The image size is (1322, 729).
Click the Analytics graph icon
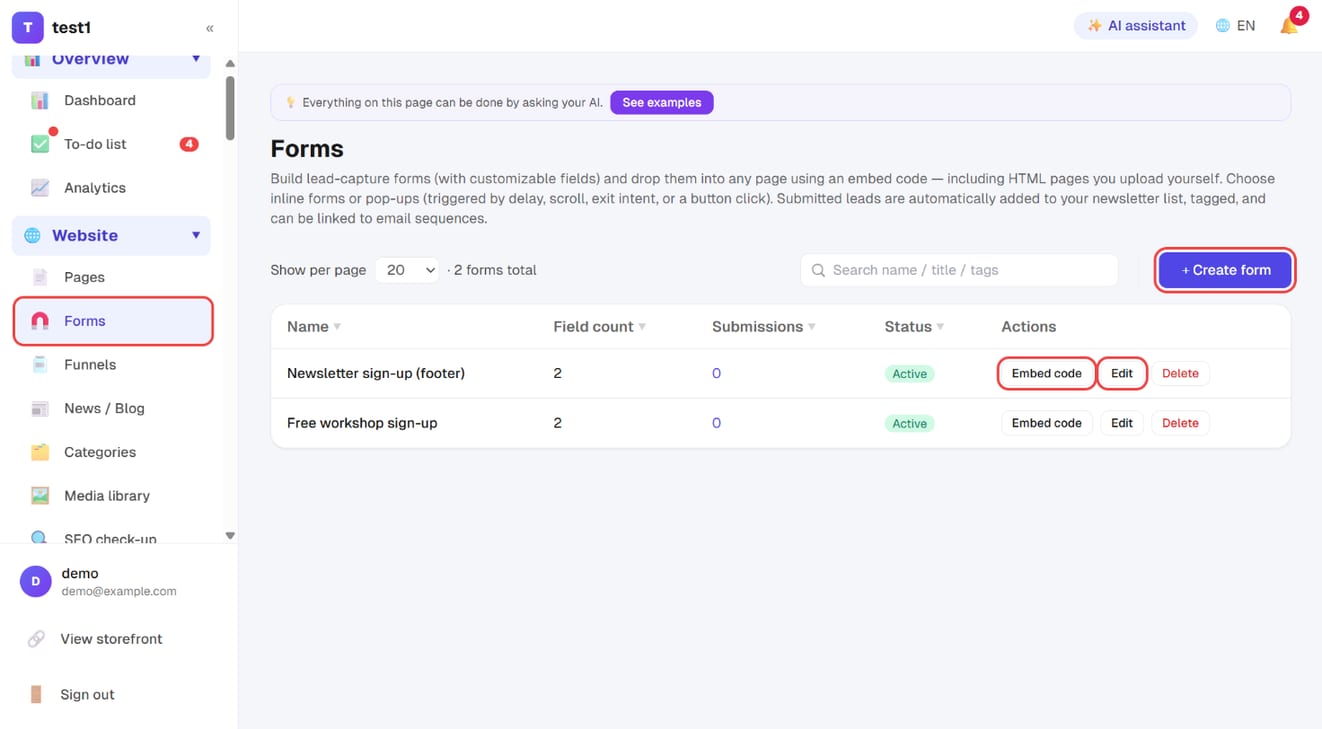tap(40, 188)
